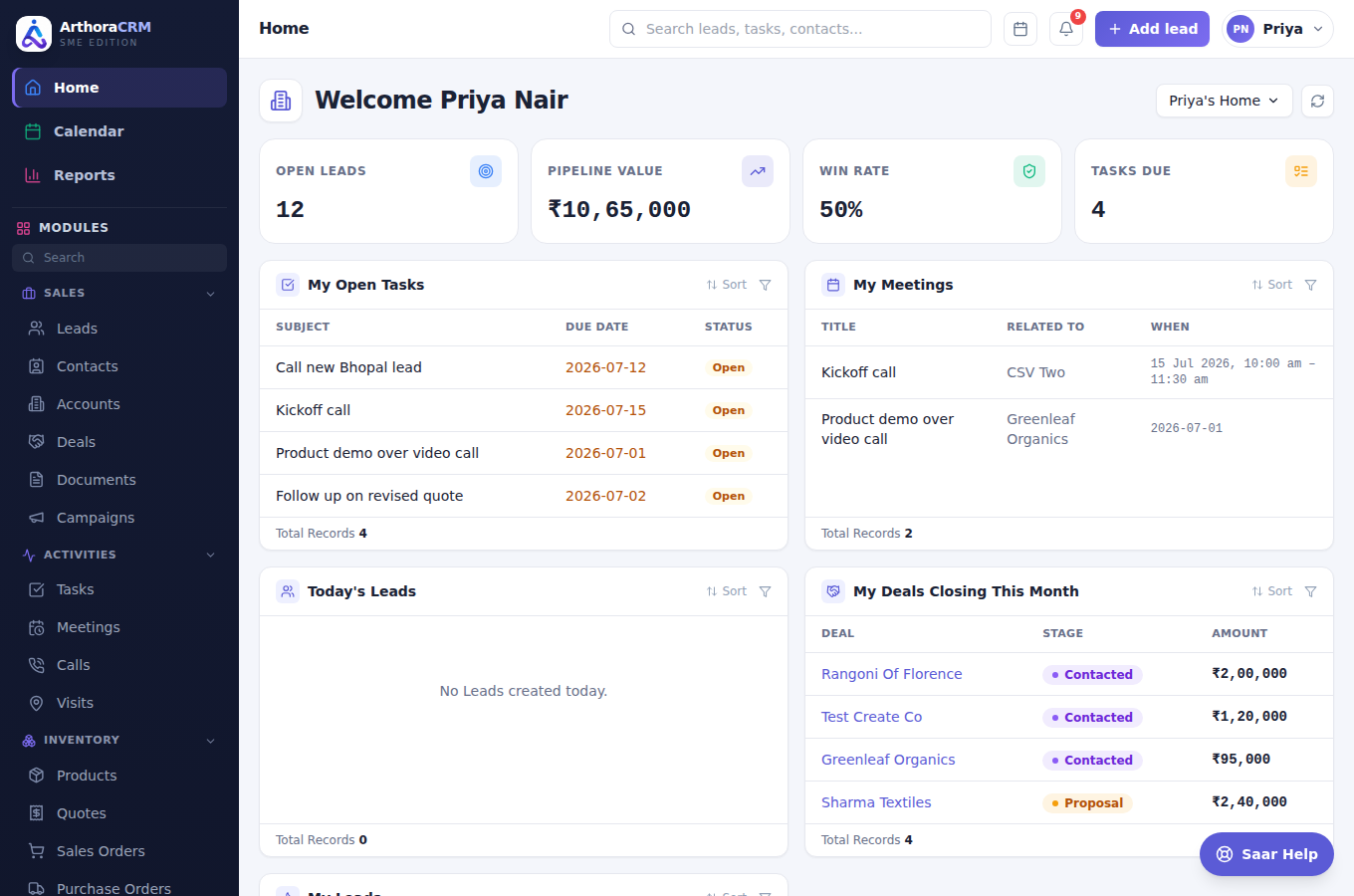Click the 2026-07-01 task due date
1354x896 pixels.
click(x=605, y=453)
